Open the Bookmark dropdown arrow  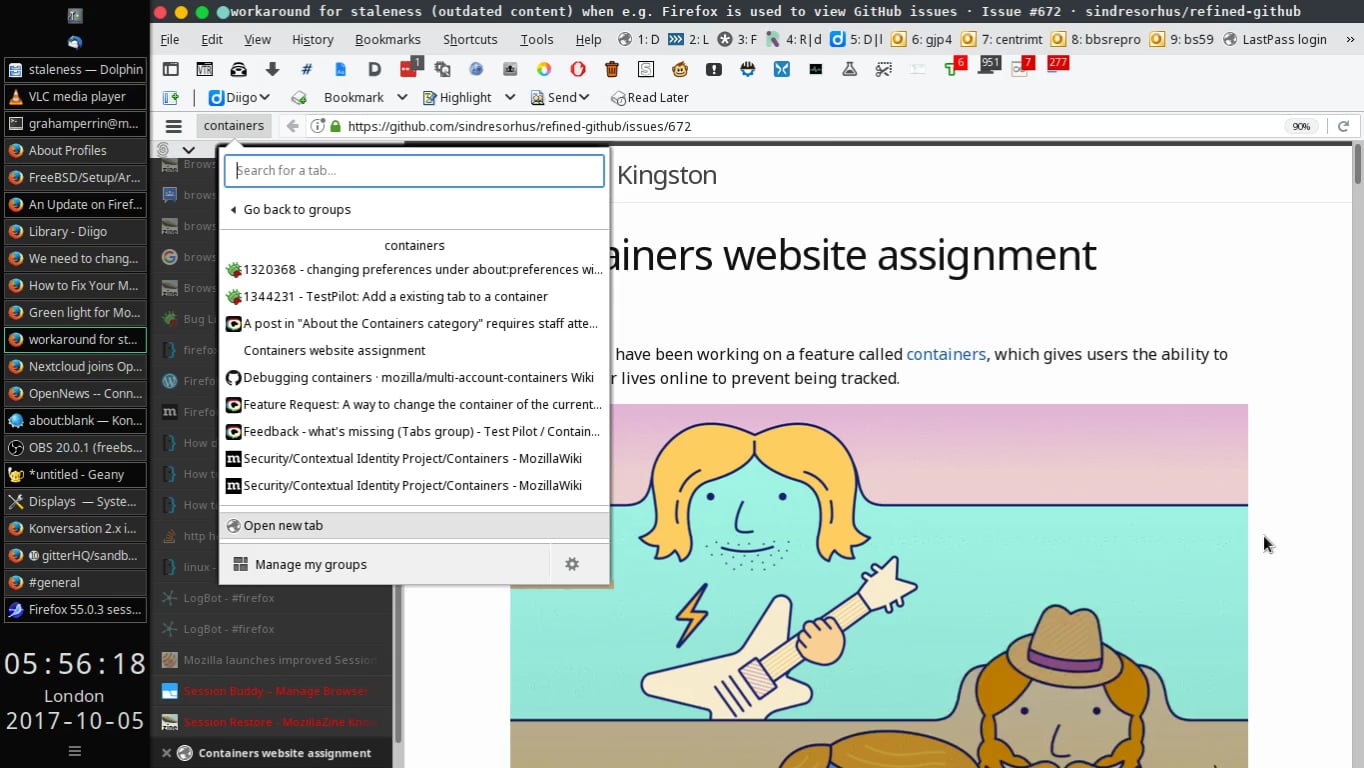tap(402, 97)
